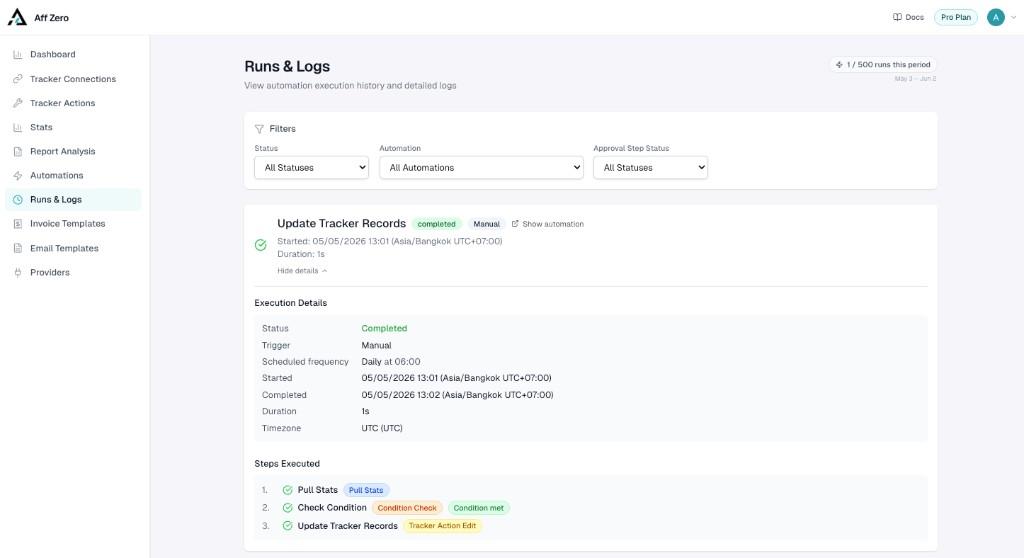Click the Pull Stats step check icon
The image size is (1024, 558).
tap(287, 490)
